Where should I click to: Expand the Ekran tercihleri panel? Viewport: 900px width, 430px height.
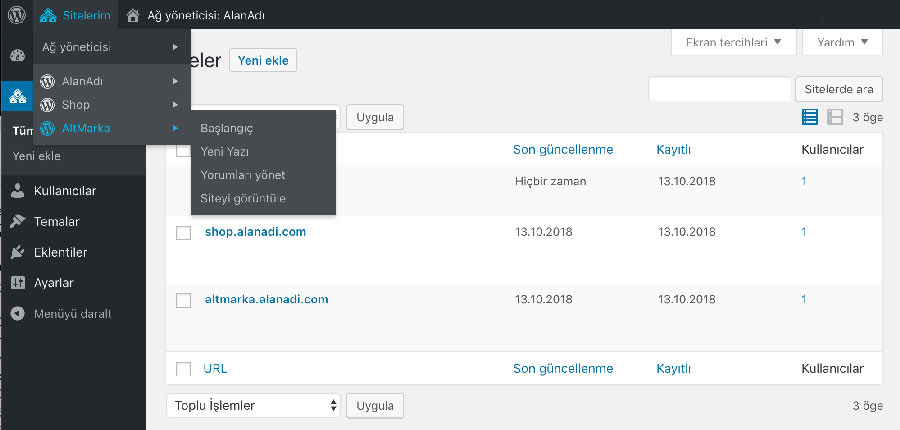[x=734, y=42]
